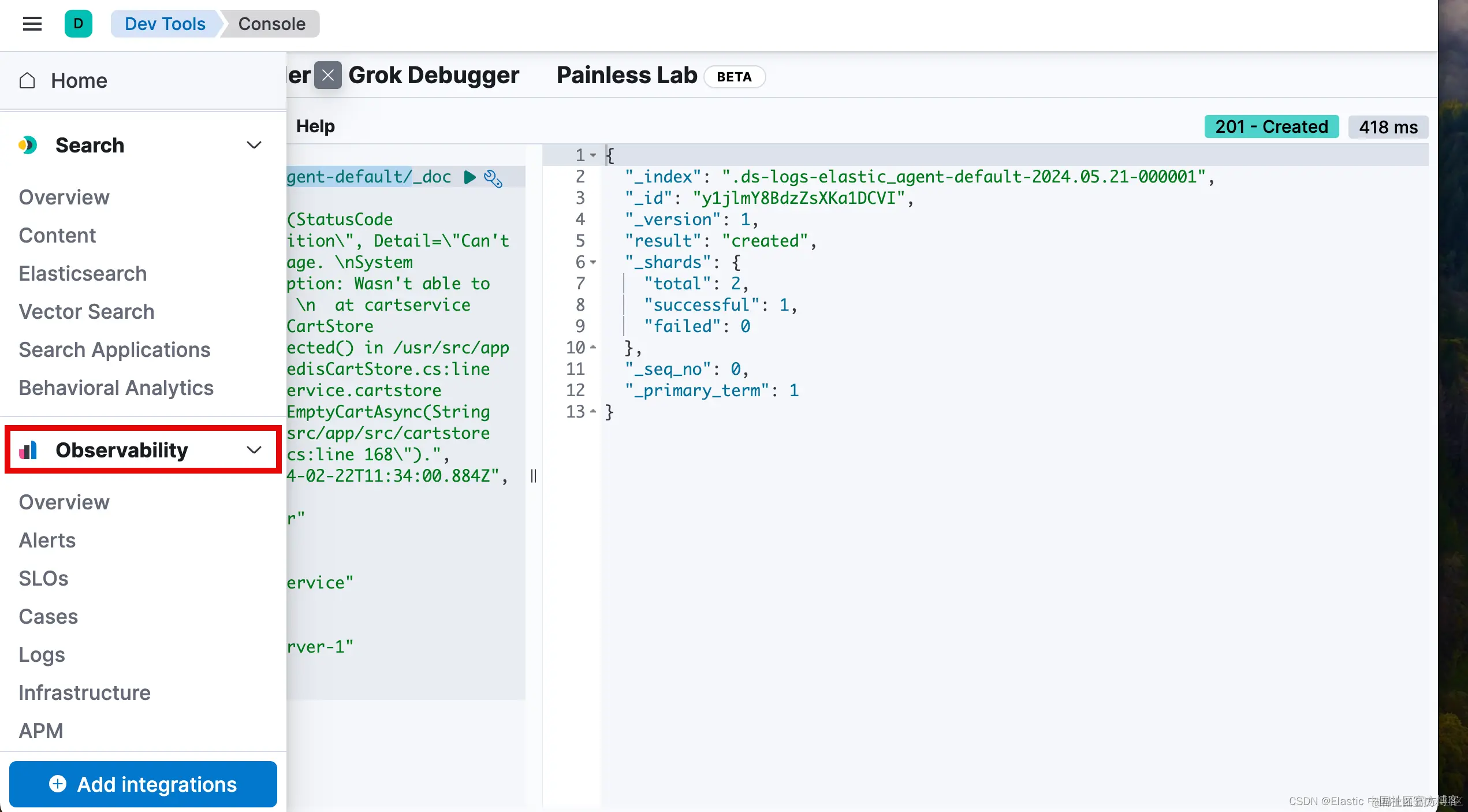
Task: Click the Search section heading
Action: 90,145
